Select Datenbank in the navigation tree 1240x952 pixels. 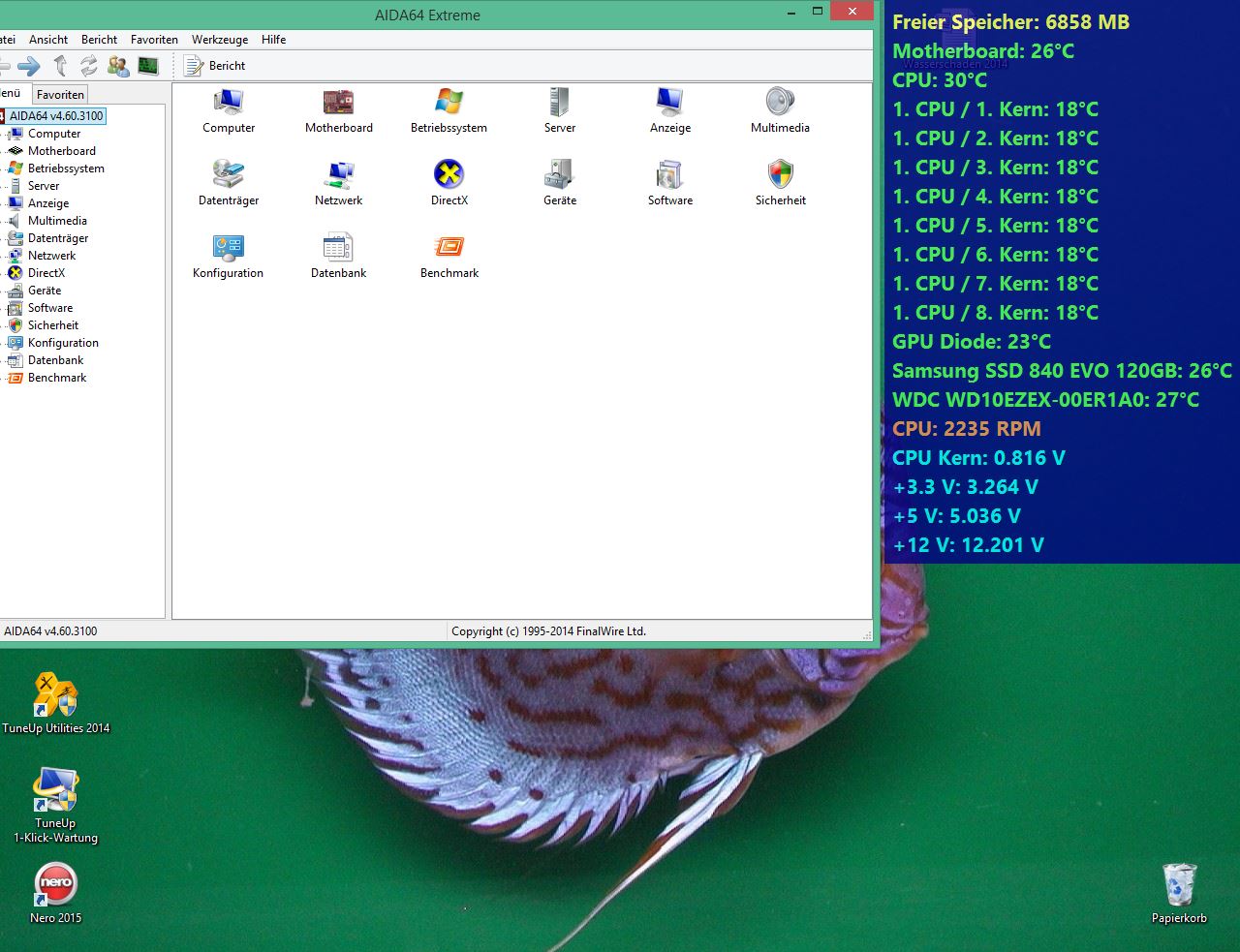(x=55, y=360)
